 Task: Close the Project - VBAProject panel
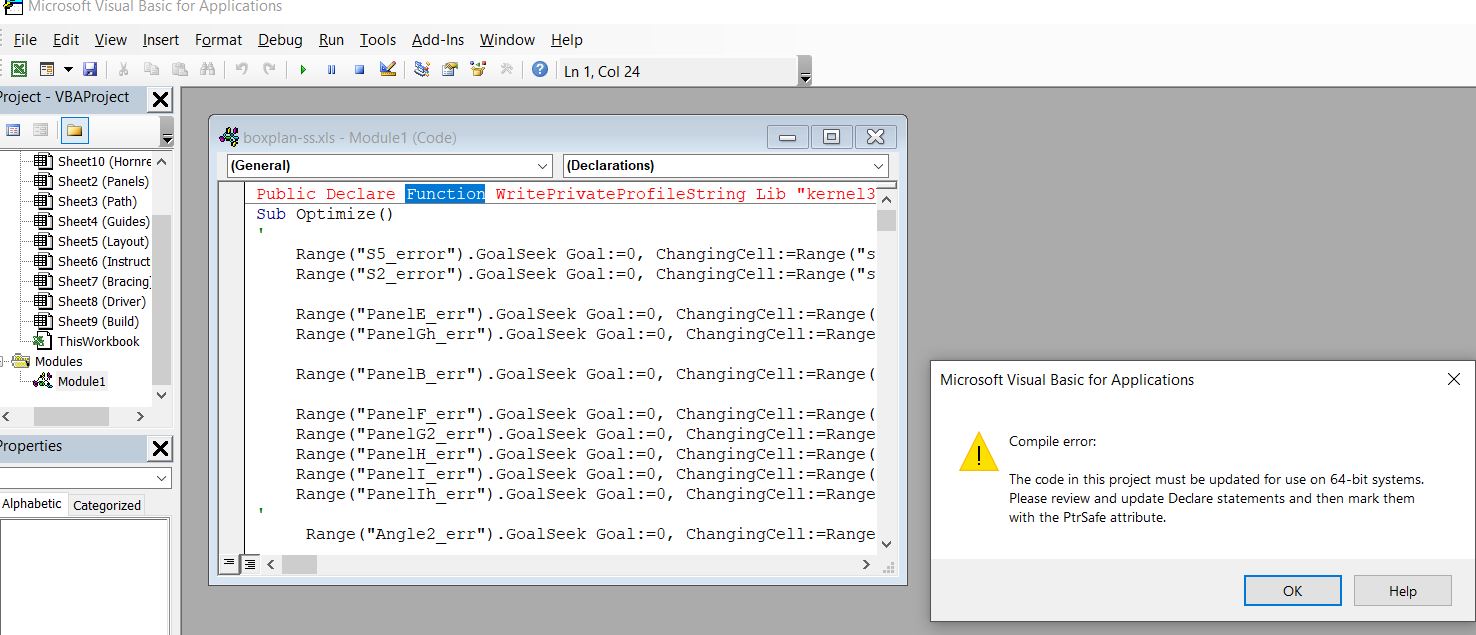pyautogui.click(x=160, y=99)
